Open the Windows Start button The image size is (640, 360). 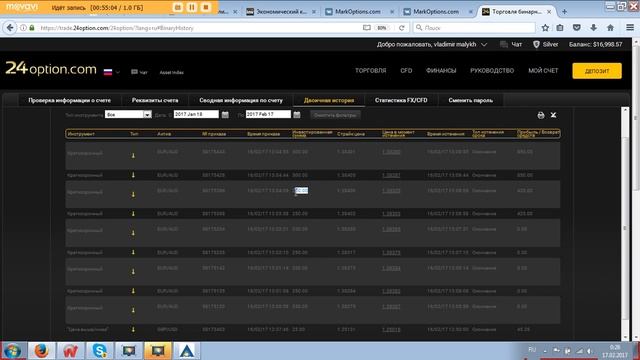(x=12, y=351)
